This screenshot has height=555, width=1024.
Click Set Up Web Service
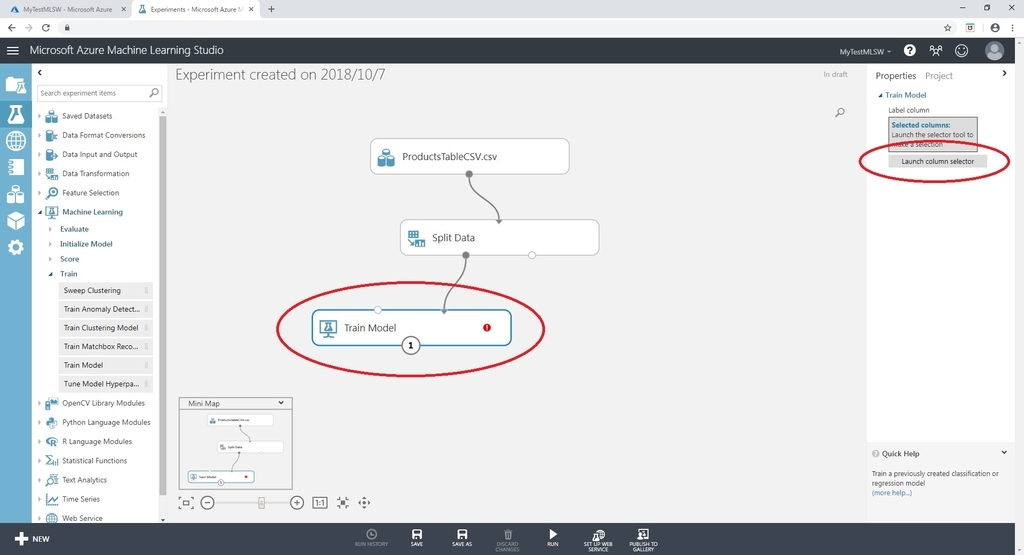598,539
